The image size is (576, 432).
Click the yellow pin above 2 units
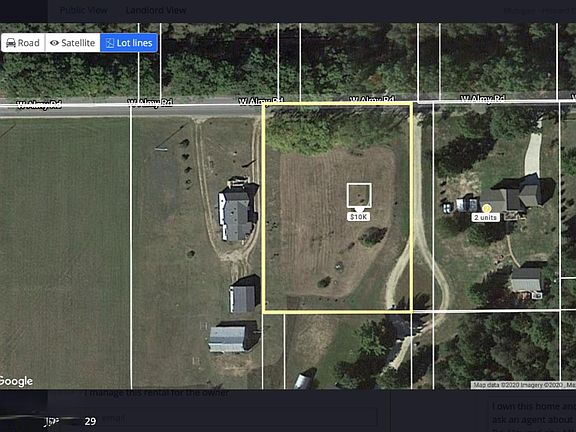[x=486, y=209]
